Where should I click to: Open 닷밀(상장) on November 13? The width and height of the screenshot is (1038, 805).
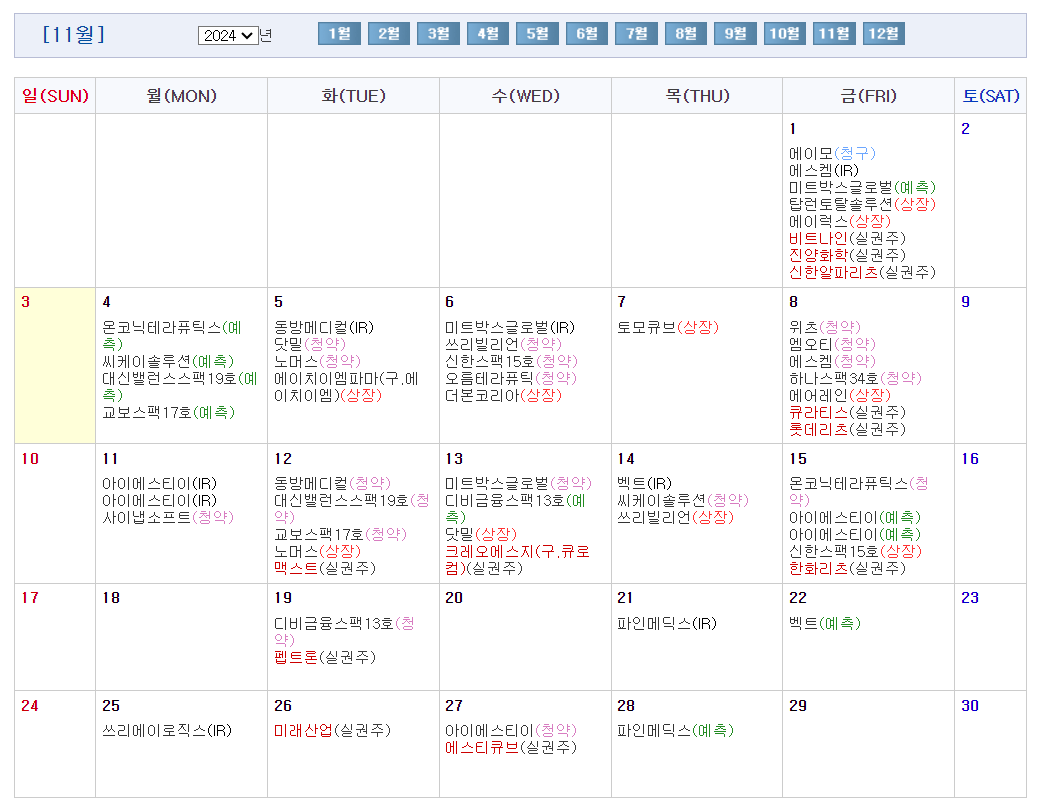tap(481, 534)
